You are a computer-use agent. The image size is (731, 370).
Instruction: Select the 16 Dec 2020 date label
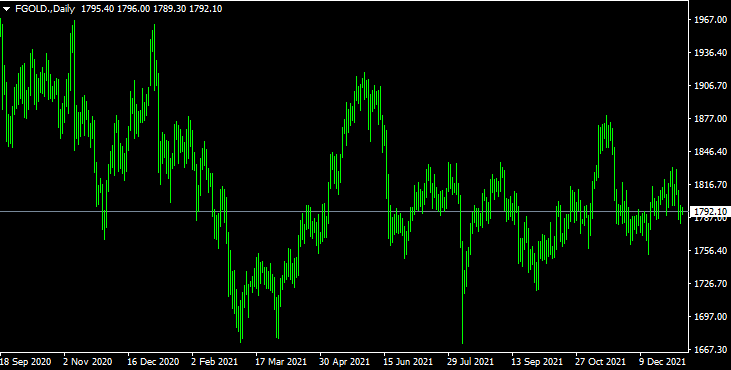[x=153, y=361]
